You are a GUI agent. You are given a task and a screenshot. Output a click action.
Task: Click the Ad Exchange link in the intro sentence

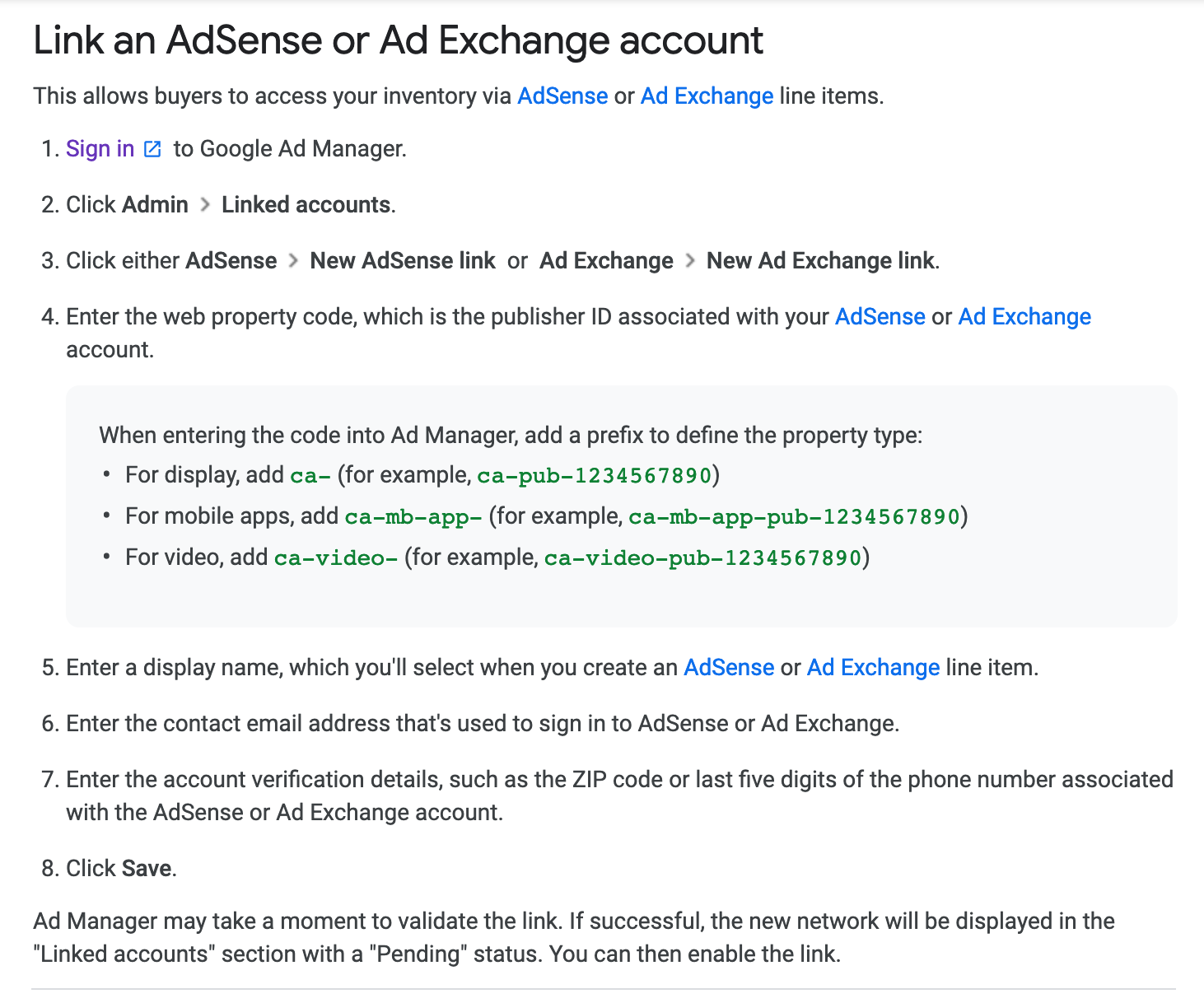(x=707, y=96)
